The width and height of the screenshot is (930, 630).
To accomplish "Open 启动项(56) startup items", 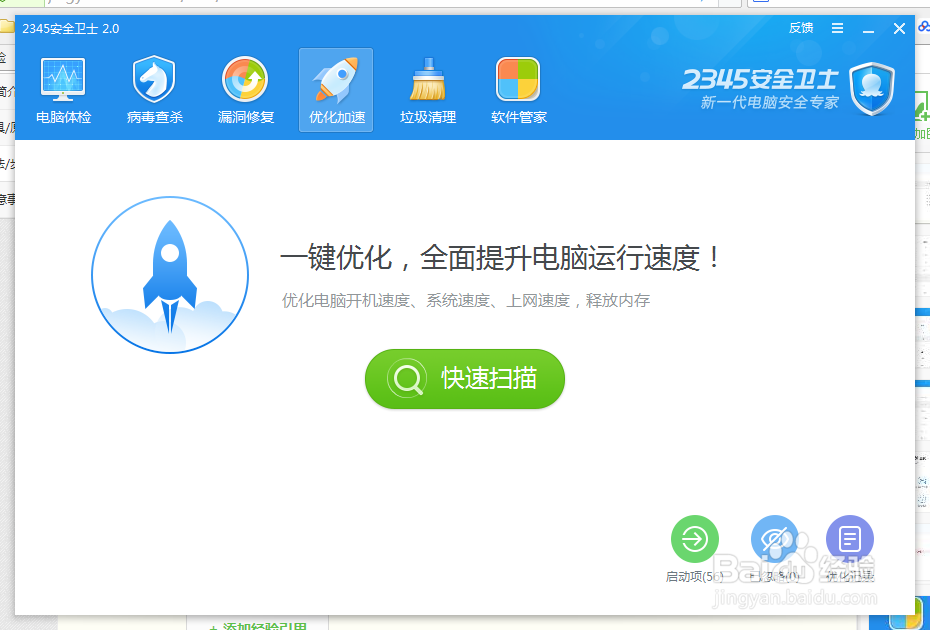I will click(x=695, y=549).
